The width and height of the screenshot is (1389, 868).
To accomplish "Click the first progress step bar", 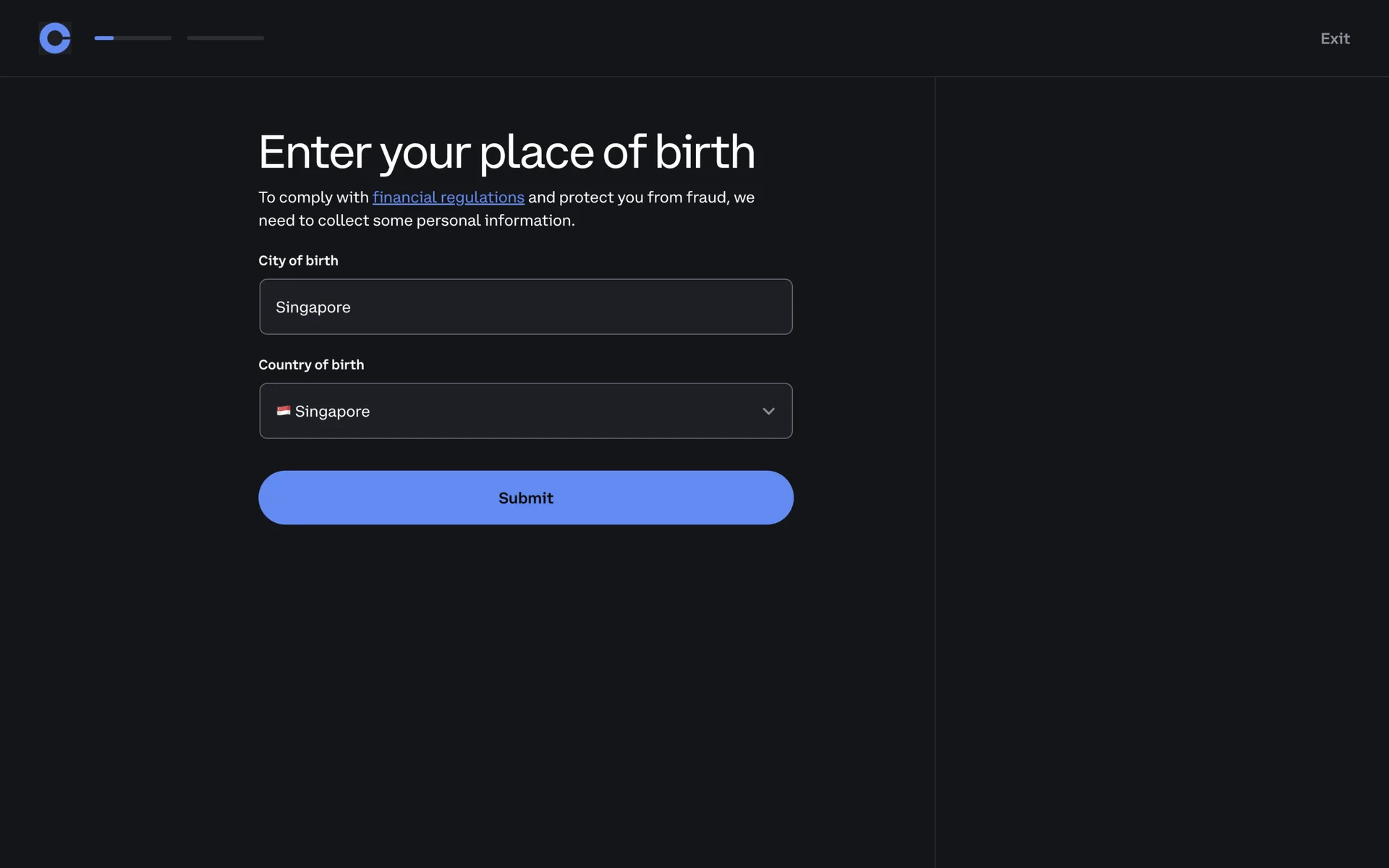I will [x=132, y=38].
